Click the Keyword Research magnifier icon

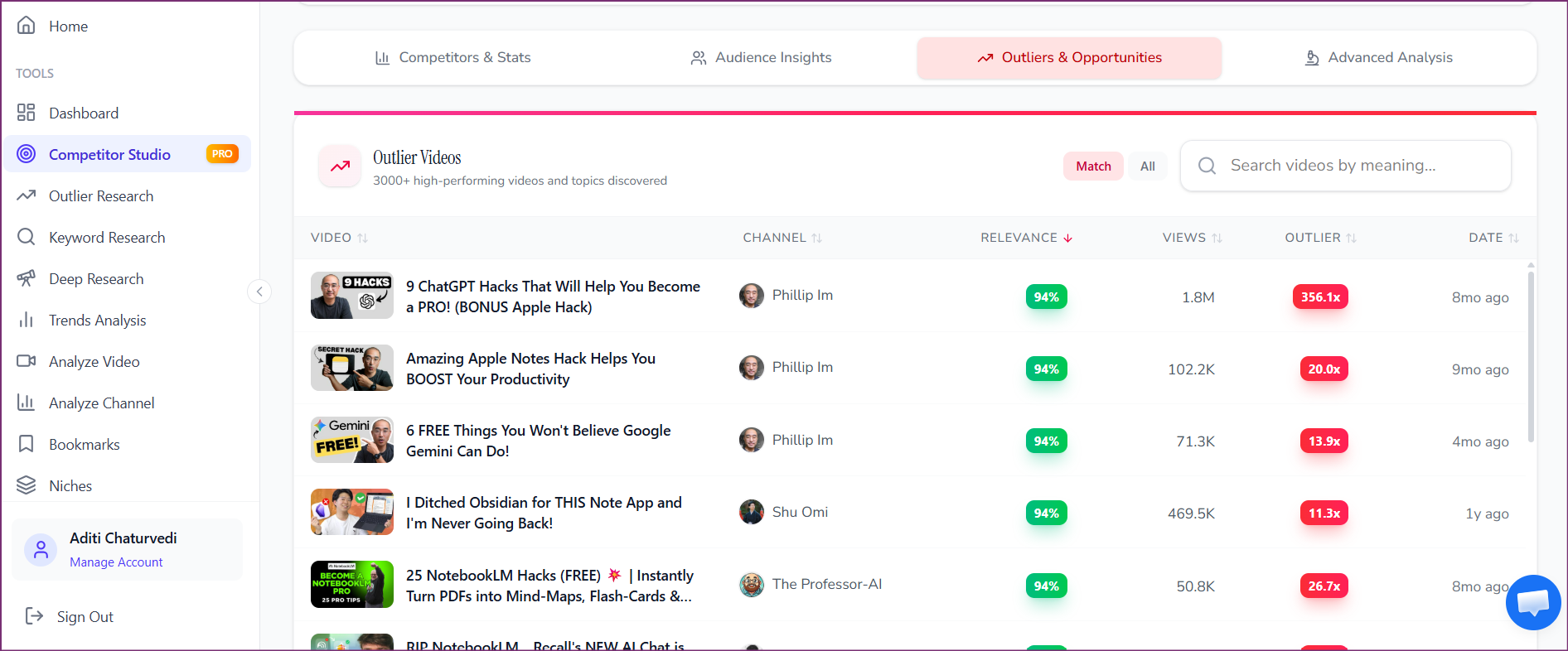[27, 237]
